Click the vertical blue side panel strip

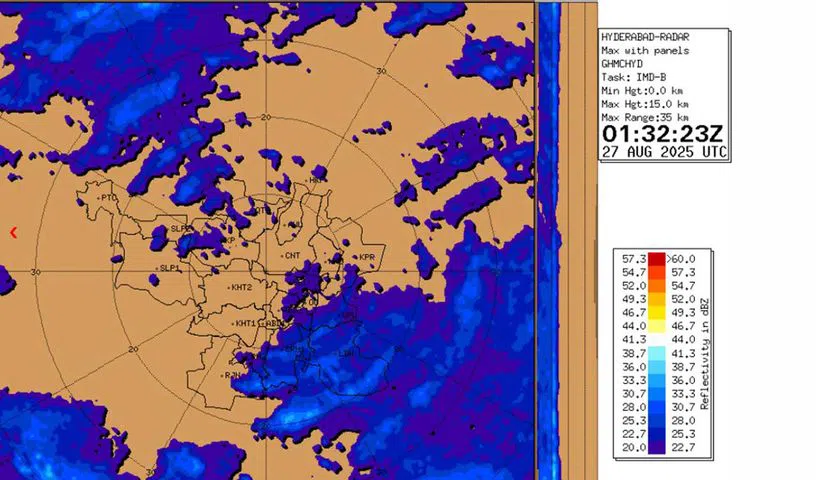pyautogui.click(x=548, y=240)
